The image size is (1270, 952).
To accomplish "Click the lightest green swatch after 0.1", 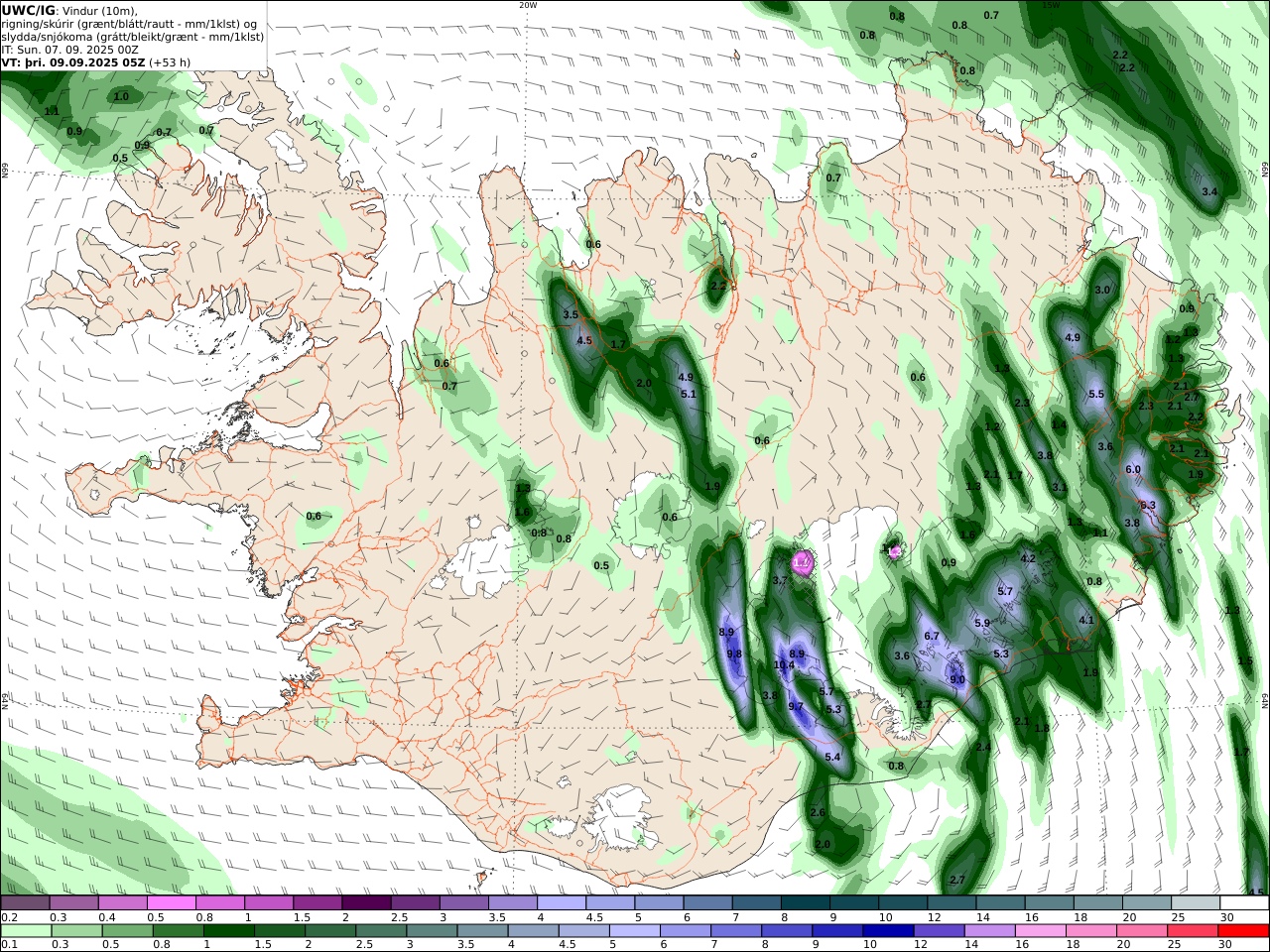I will [26, 931].
